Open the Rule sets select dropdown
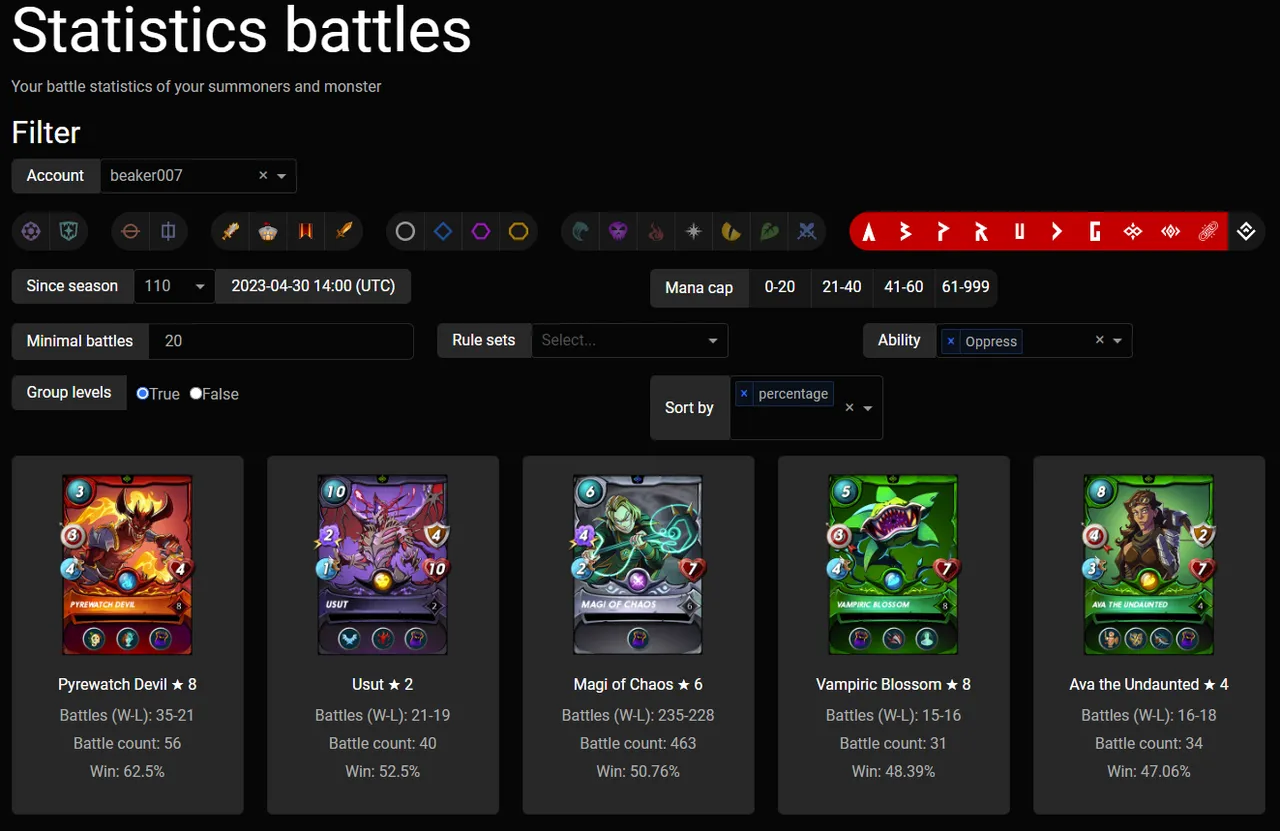1280x831 pixels. pyautogui.click(x=630, y=340)
